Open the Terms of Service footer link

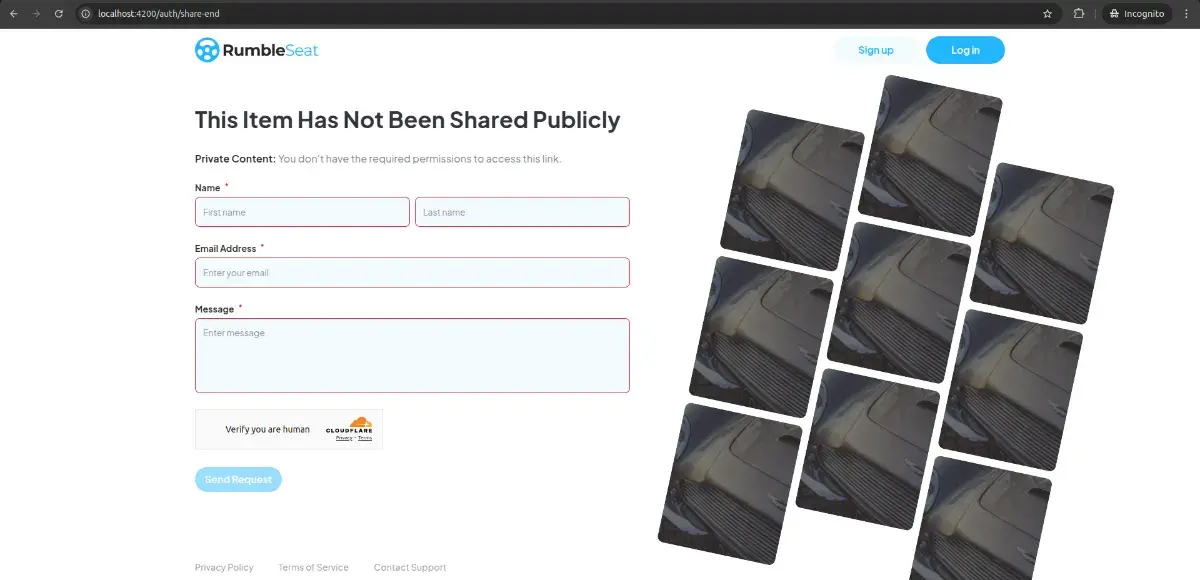313,567
